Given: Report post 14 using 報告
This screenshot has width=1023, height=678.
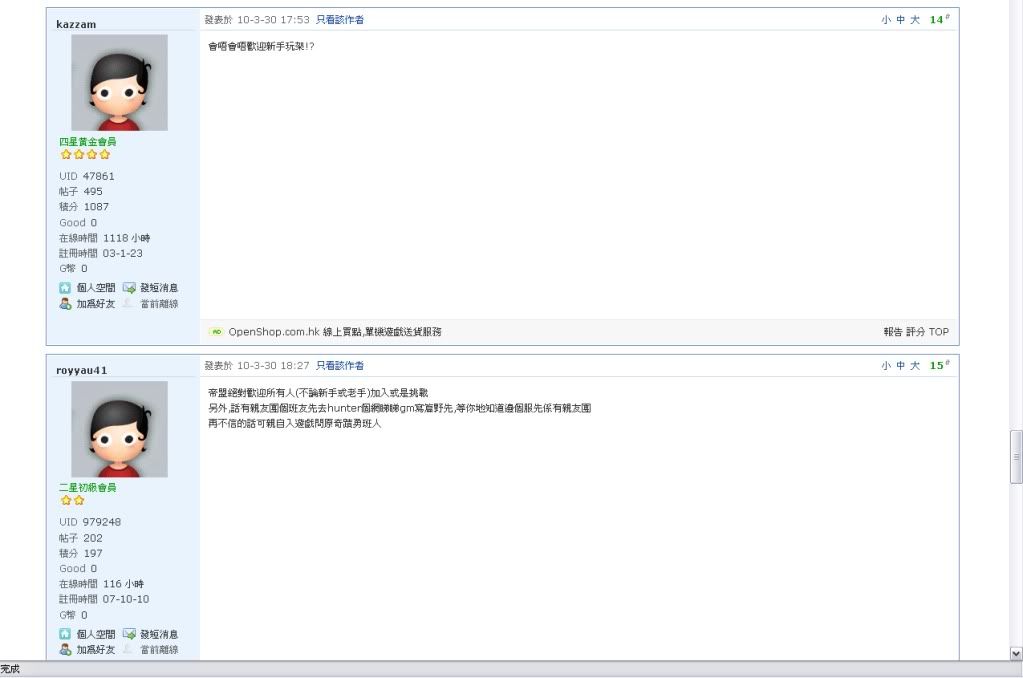Looking at the screenshot, I should point(893,332).
